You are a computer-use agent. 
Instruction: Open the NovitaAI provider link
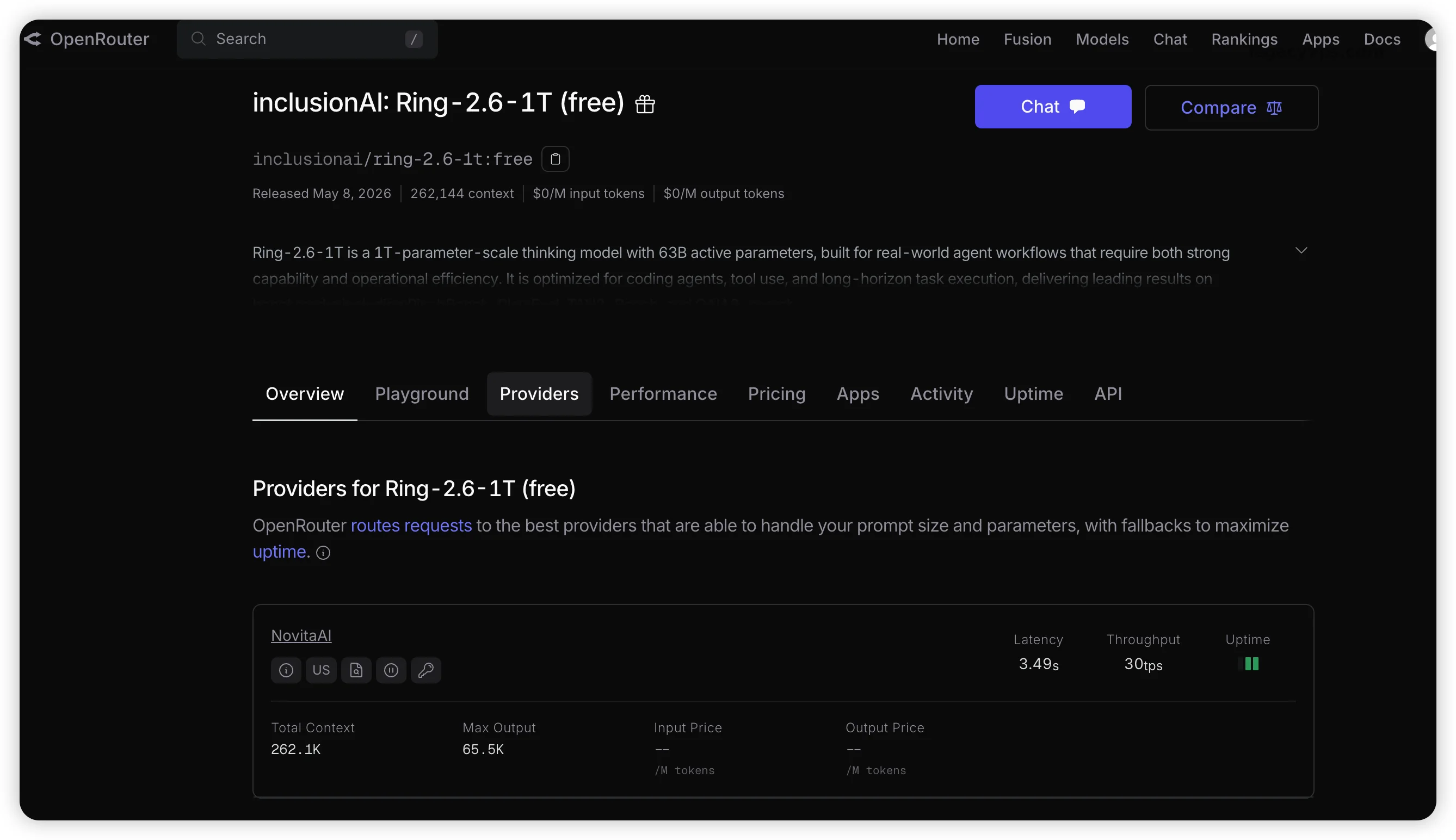[301, 636]
